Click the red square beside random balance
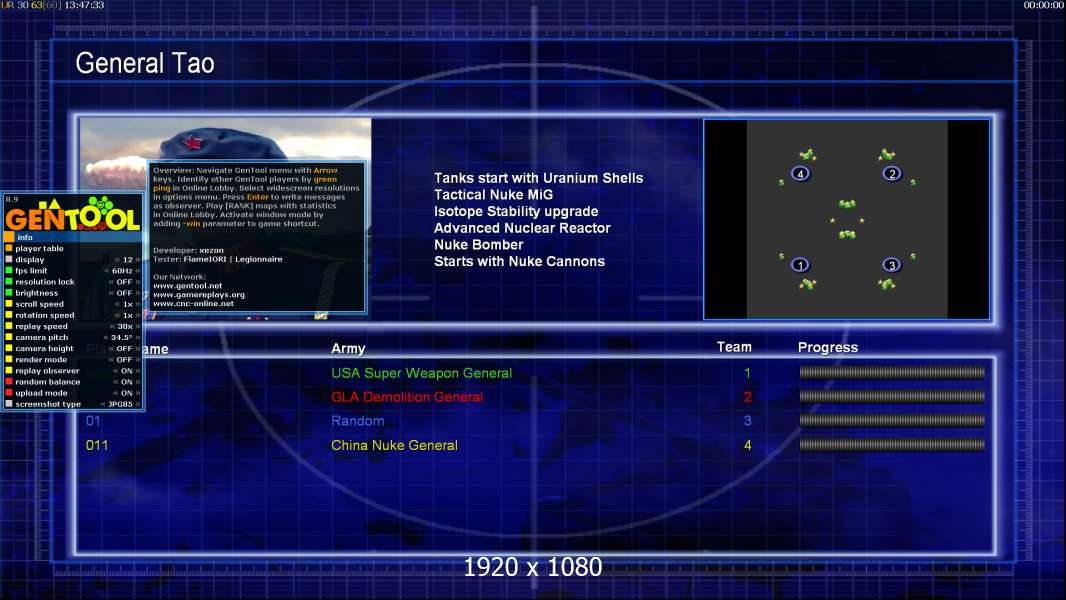Screen dimensions: 1066x600 coord(9,381)
